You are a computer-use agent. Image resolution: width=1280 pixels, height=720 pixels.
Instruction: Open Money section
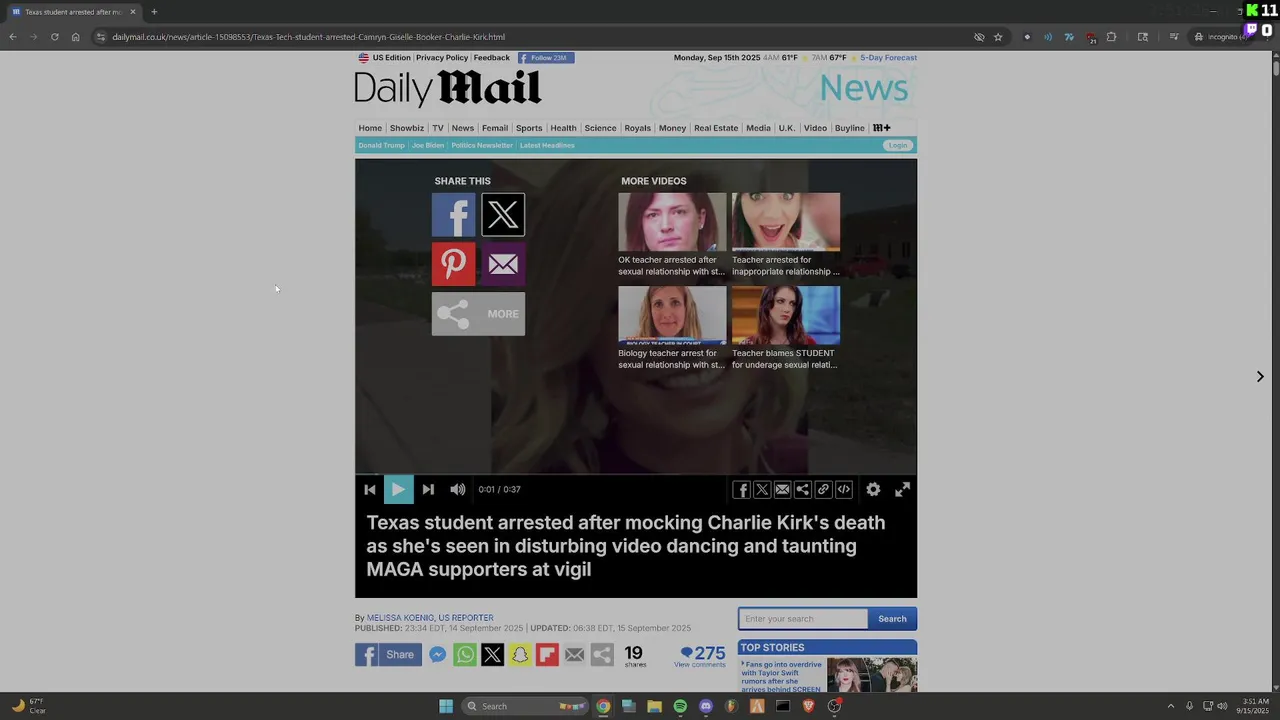click(672, 128)
